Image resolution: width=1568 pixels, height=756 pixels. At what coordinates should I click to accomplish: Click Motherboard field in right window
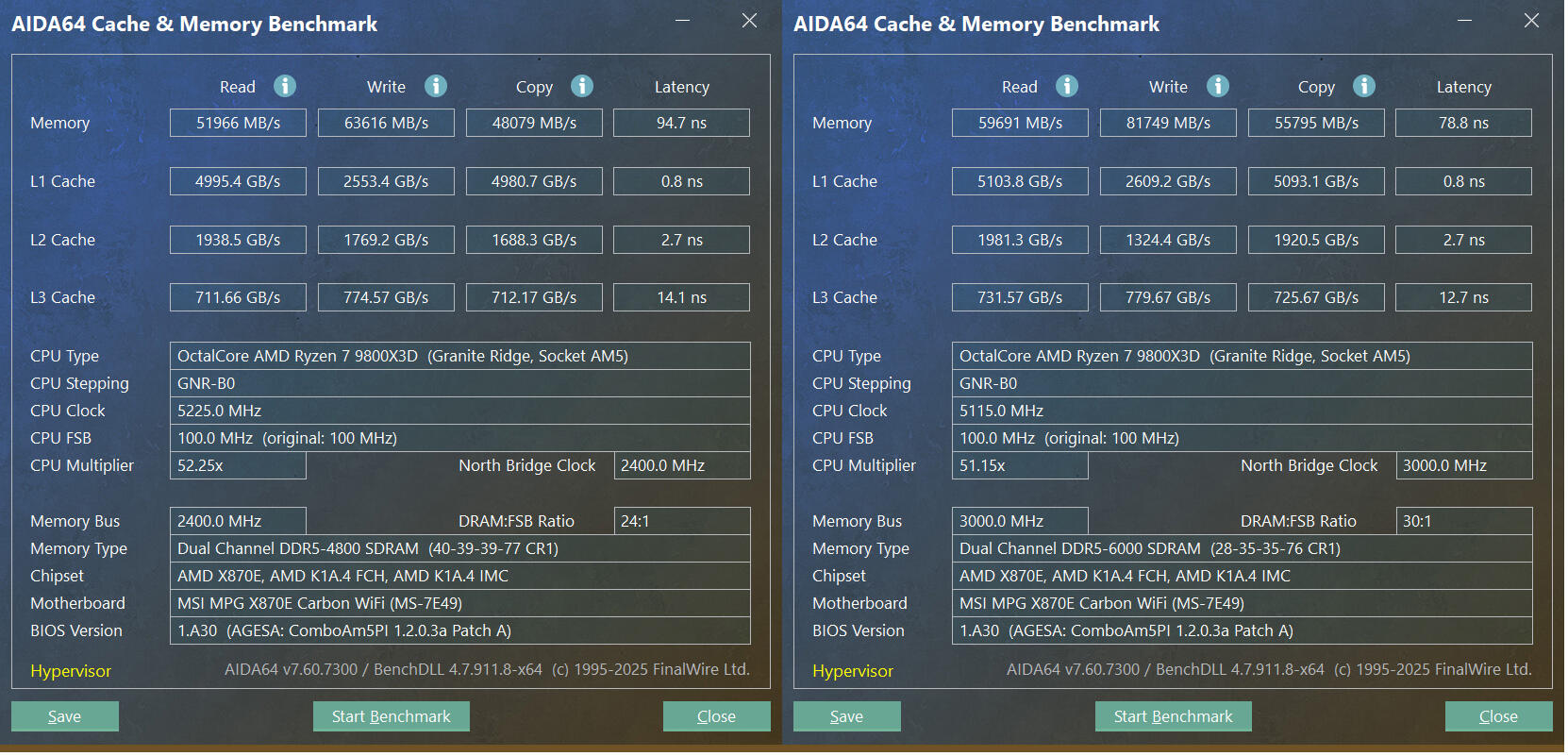tap(1243, 603)
